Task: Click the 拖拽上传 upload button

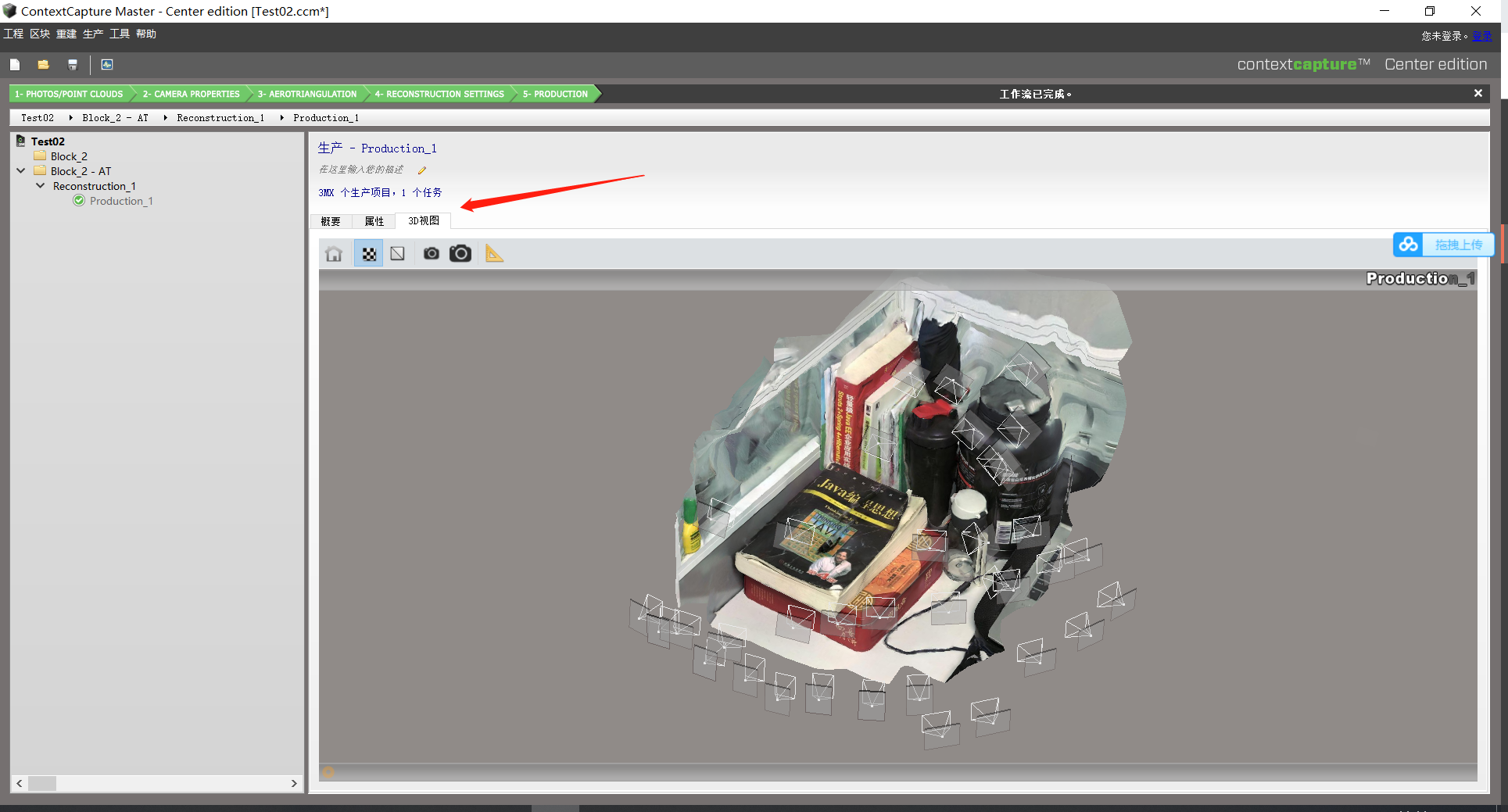Action: [1458, 245]
